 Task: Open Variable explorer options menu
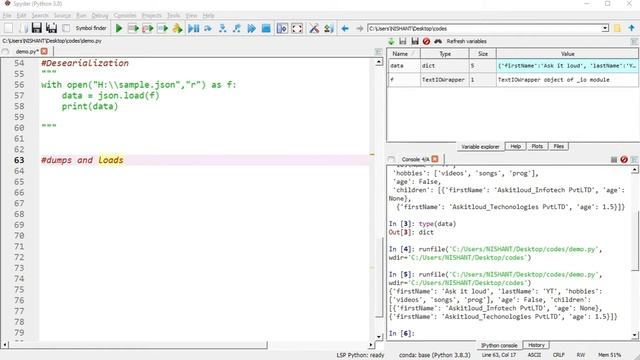(x=634, y=41)
